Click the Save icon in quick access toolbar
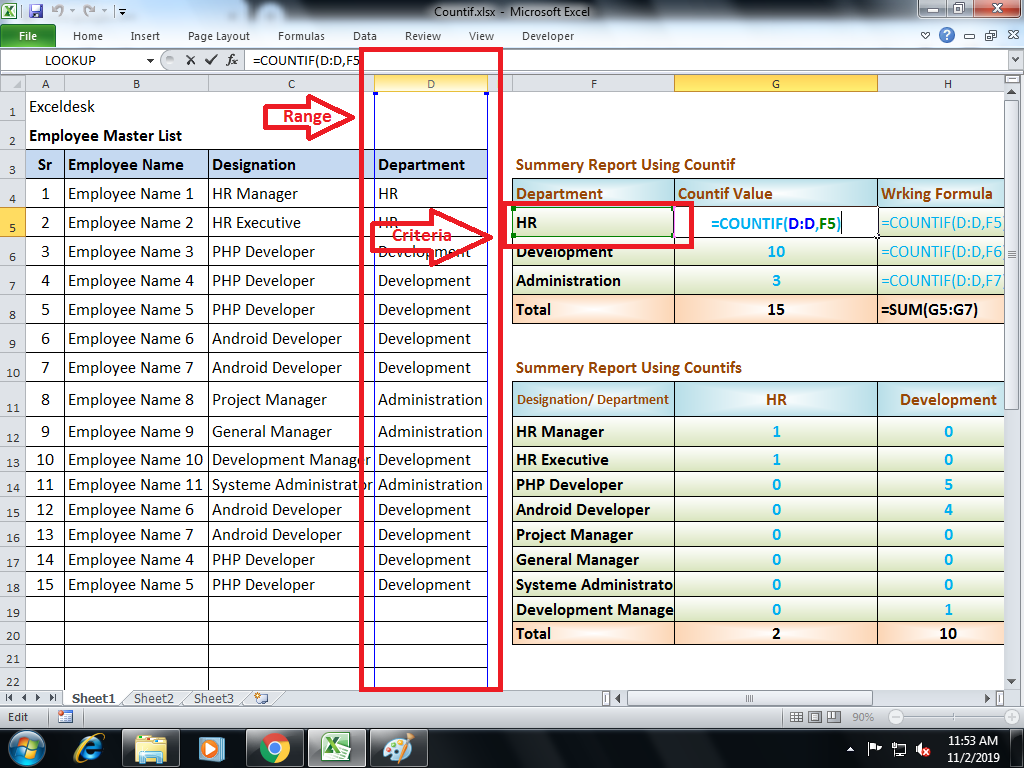1024x776 pixels. point(36,11)
